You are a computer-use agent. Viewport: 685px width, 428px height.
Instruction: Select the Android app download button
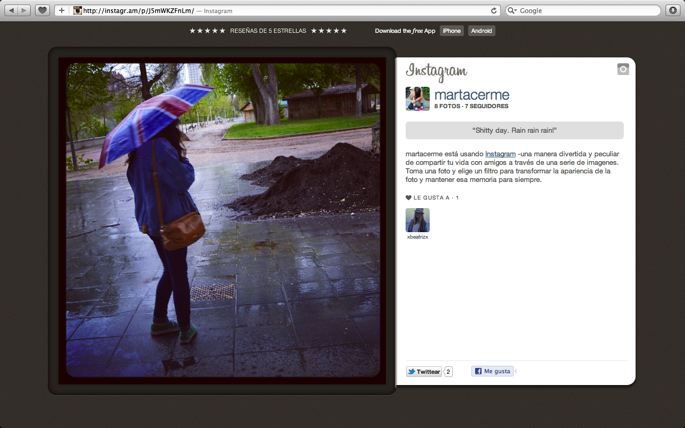[x=481, y=31]
